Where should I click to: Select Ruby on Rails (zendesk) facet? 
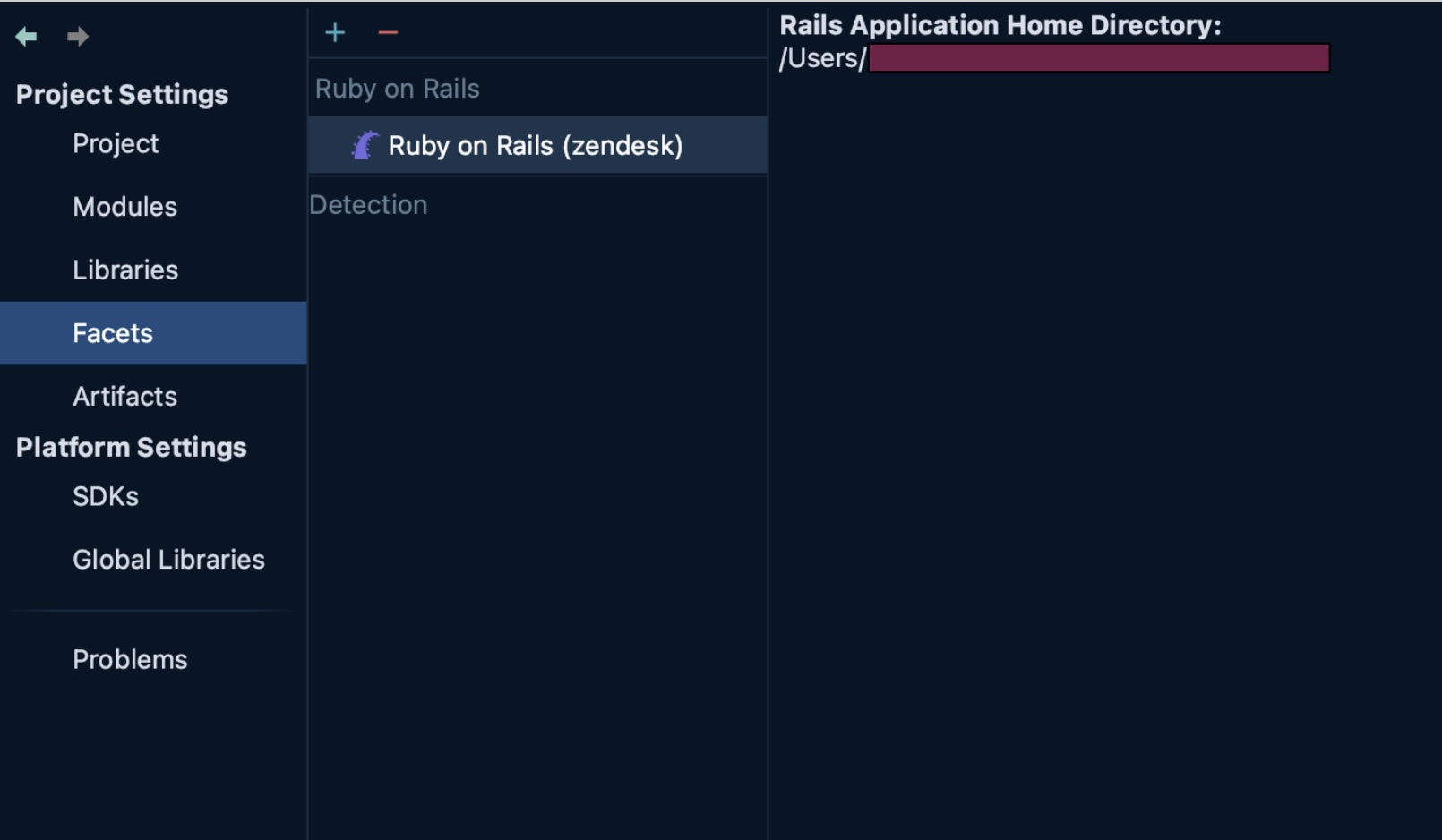click(535, 146)
